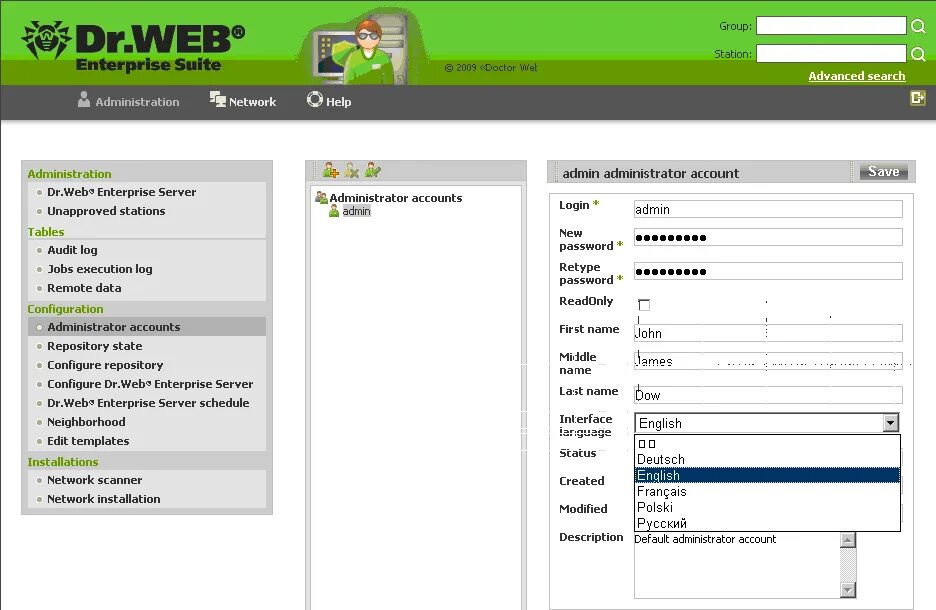This screenshot has width=936, height=610.
Task: Select admin account in the tree
Action: point(356,211)
